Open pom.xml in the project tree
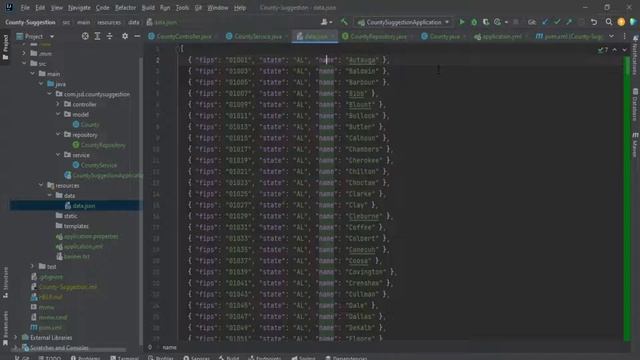Viewport: 640px width, 360px height. click(50, 327)
